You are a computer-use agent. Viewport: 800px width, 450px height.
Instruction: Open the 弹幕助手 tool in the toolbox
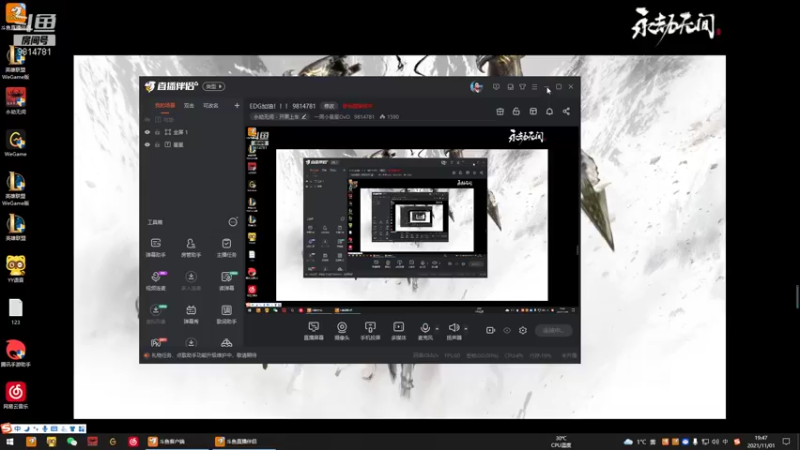point(156,247)
